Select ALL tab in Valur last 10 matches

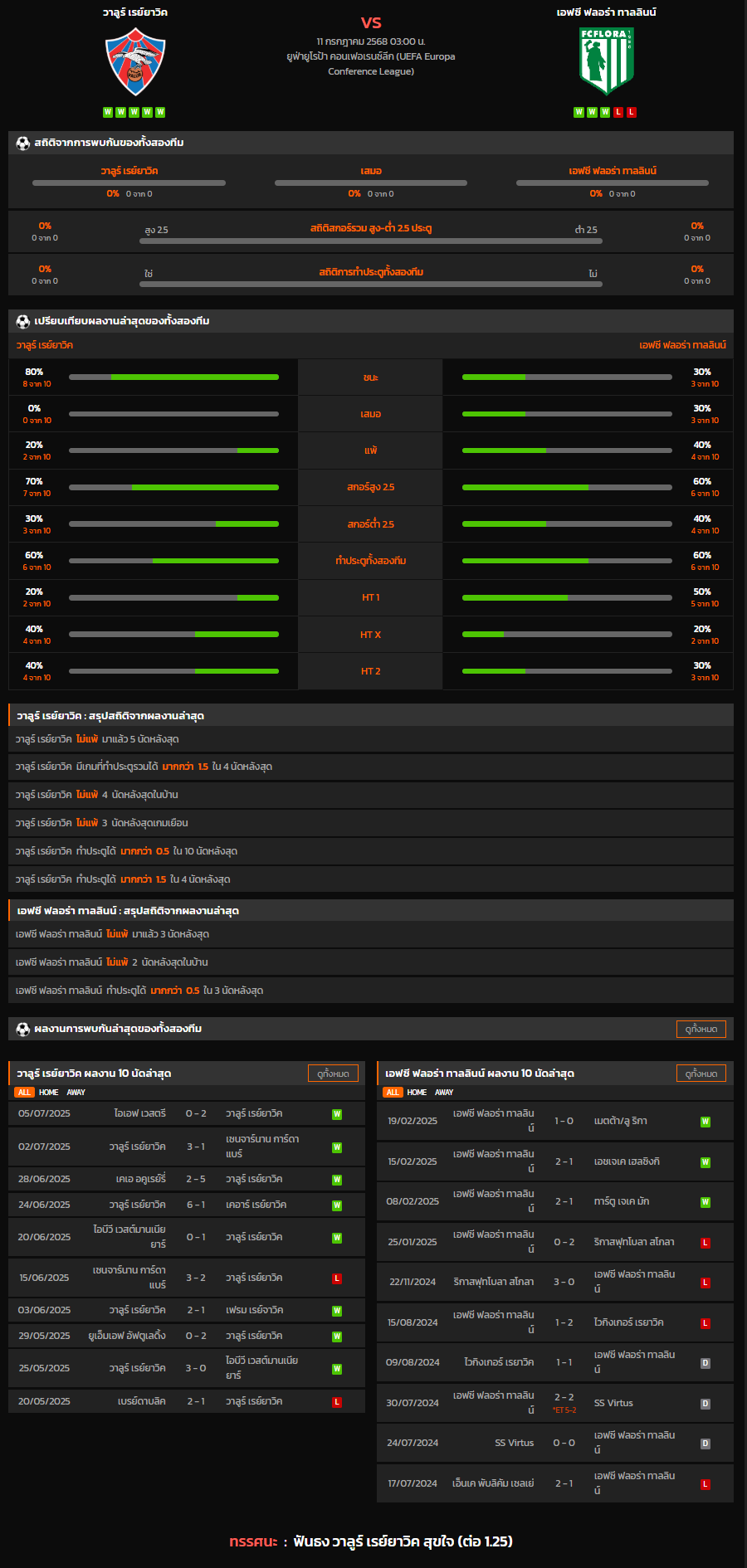24,1093
